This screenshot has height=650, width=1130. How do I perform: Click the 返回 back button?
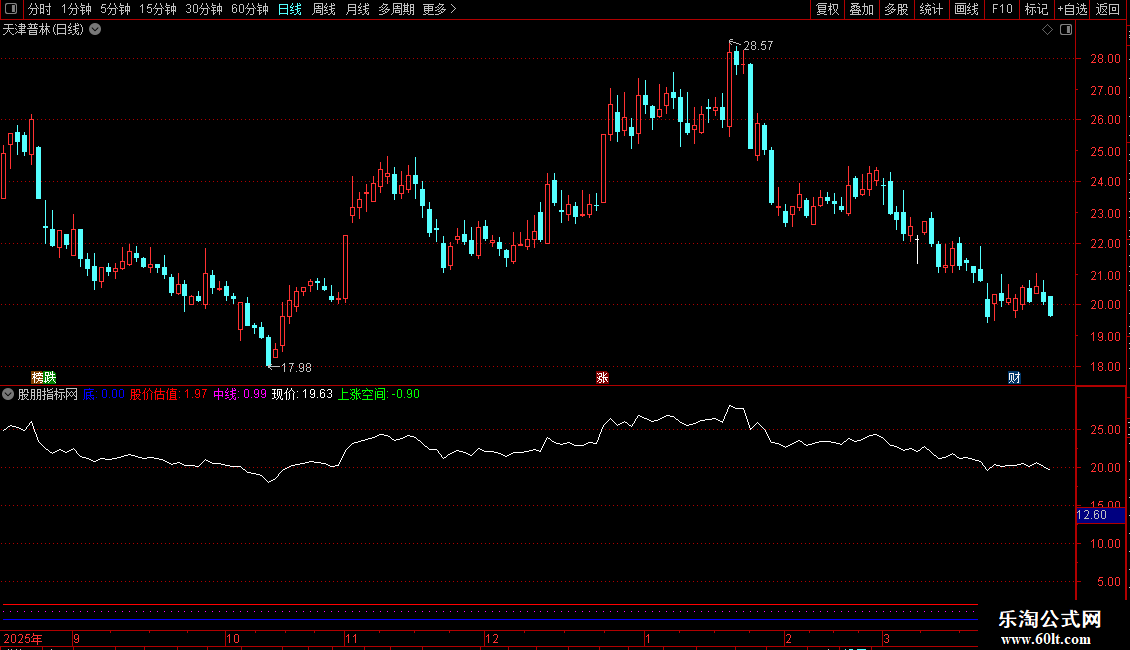(x=1108, y=9)
